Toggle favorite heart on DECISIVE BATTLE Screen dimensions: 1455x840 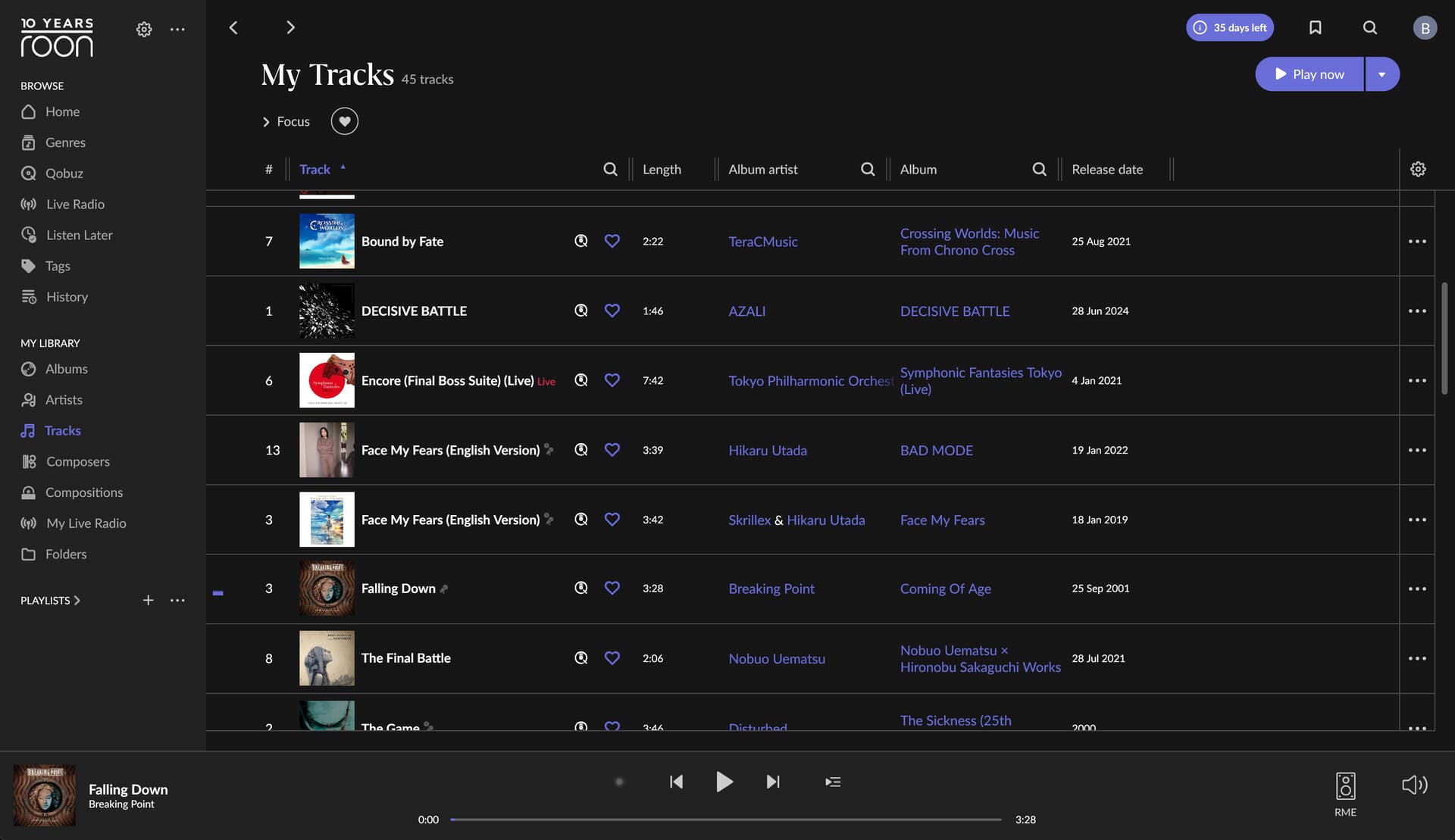[612, 311]
